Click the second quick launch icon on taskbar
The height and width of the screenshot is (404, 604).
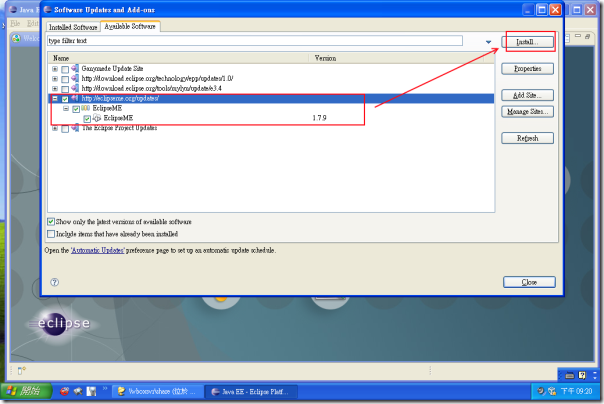(78, 391)
